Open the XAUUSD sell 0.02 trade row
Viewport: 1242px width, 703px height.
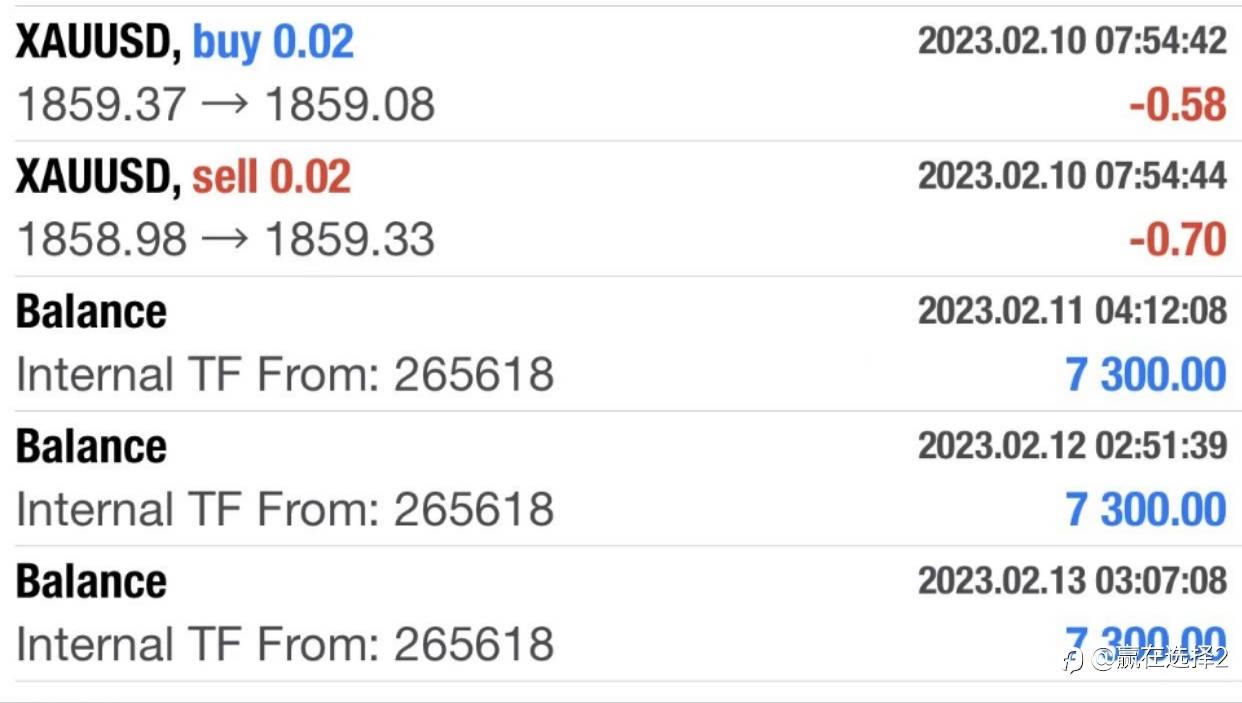621,209
